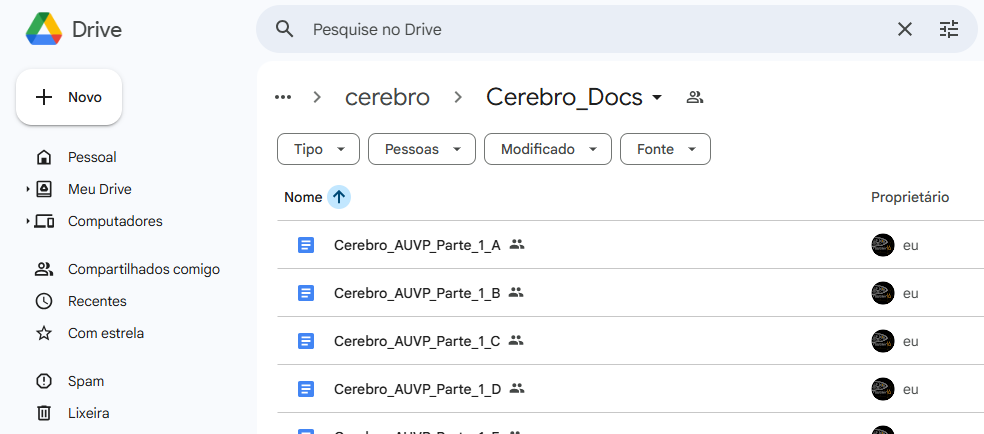The height and width of the screenshot is (434, 984).
Task: Expand the Meu Drive tree arrow
Action: pos(28,189)
